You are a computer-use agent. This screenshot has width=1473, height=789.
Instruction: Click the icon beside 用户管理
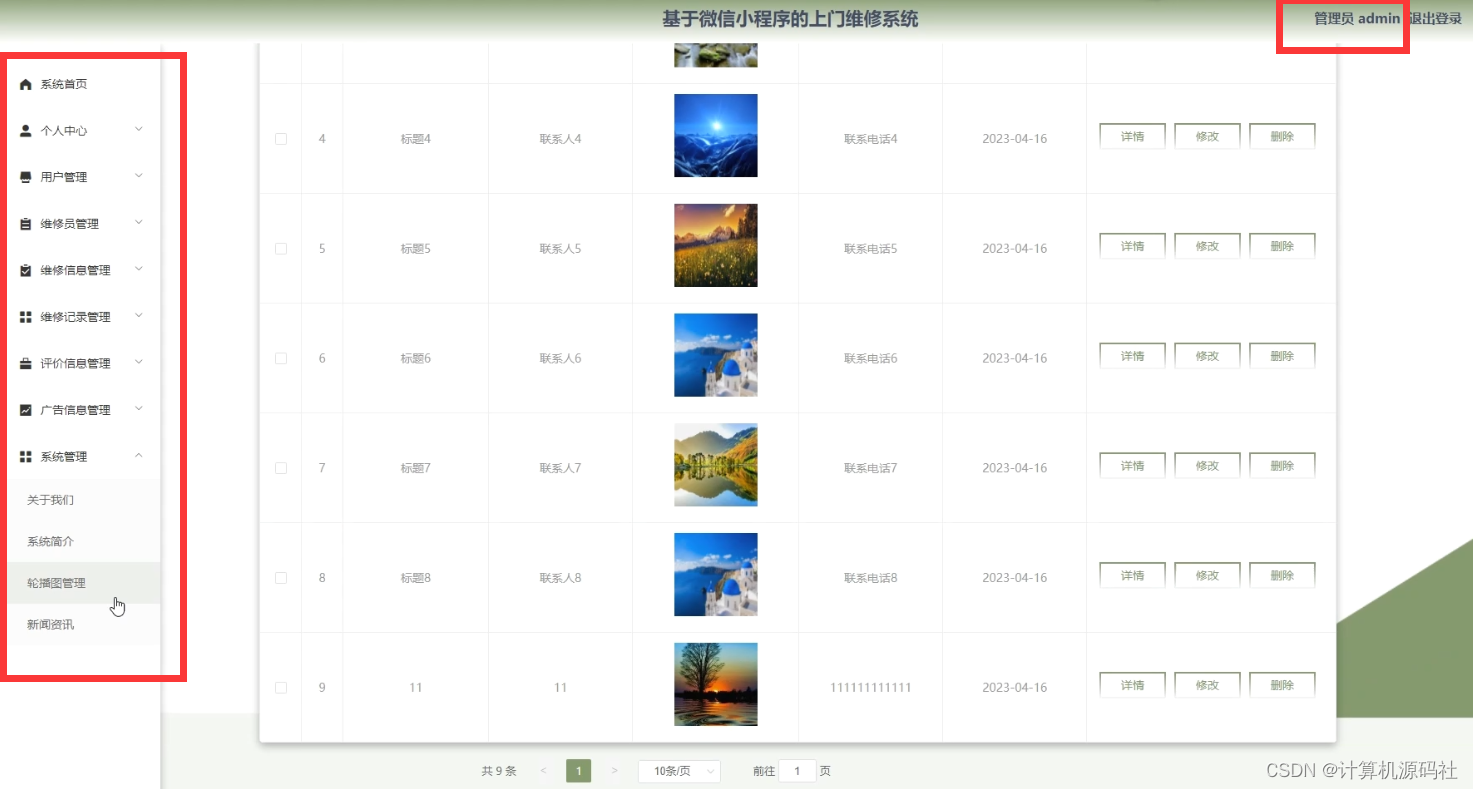click(26, 178)
